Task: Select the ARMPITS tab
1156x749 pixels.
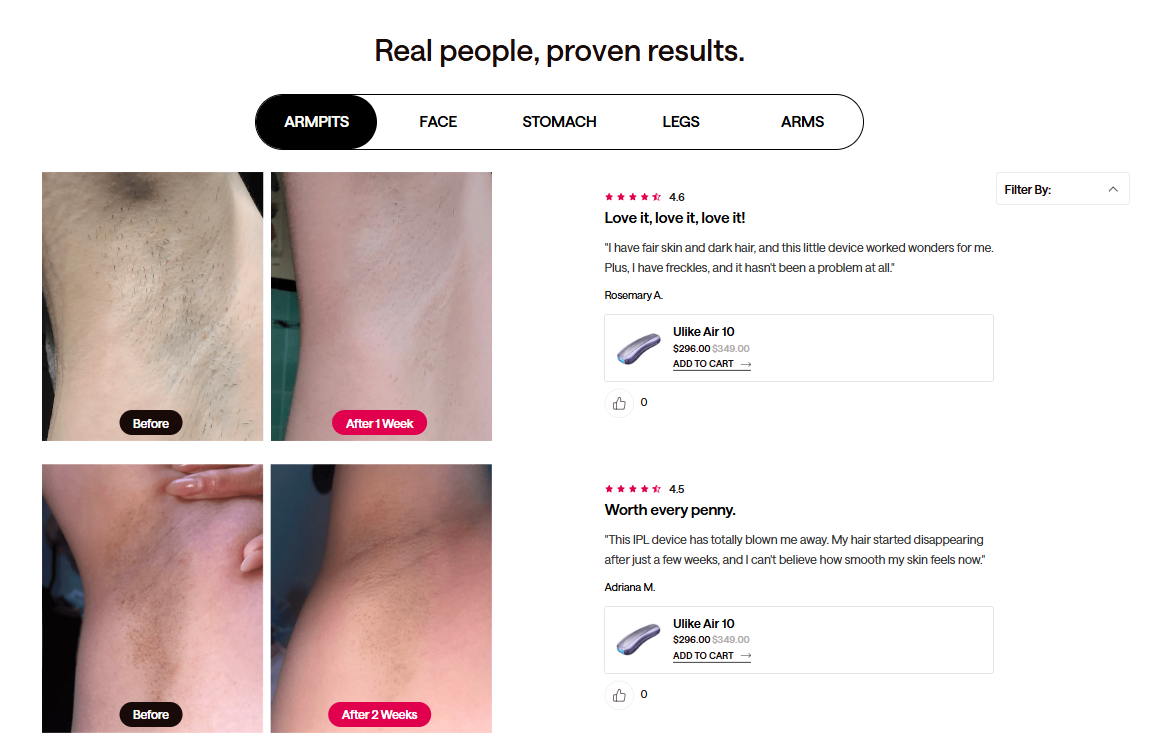Action: pos(316,122)
